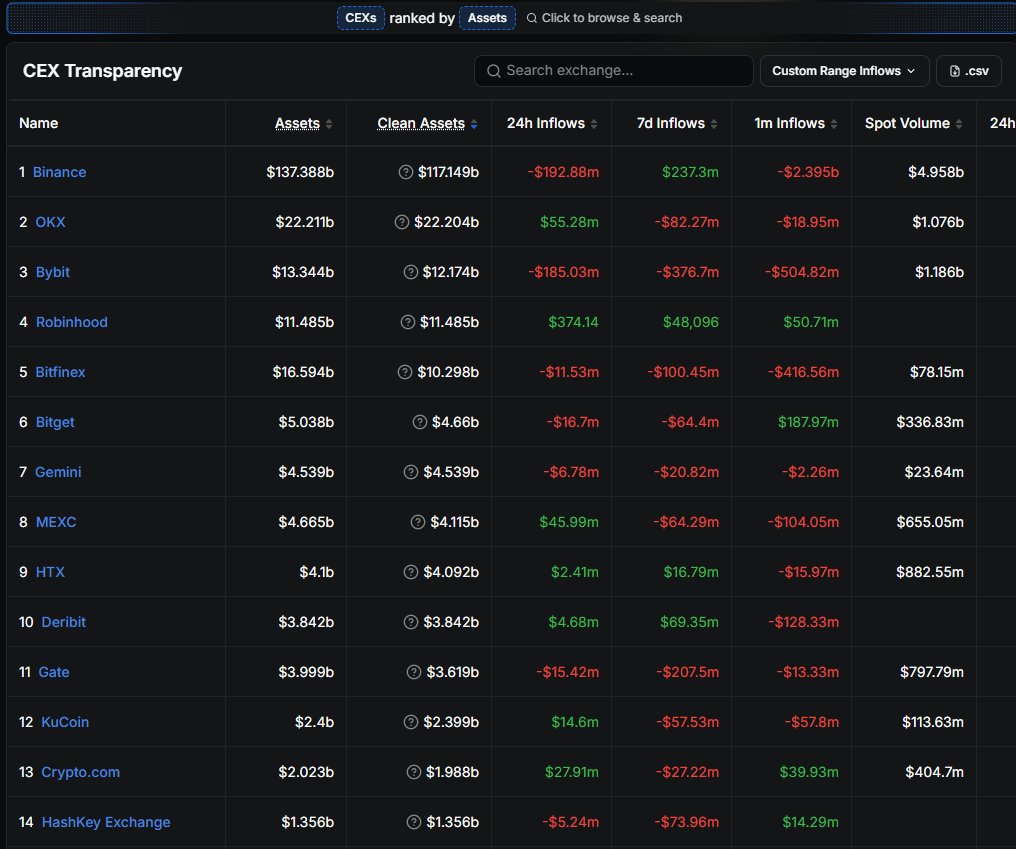Select Deribit 1m inflow -$128.33m
This screenshot has height=849, width=1016.
[x=803, y=622]
